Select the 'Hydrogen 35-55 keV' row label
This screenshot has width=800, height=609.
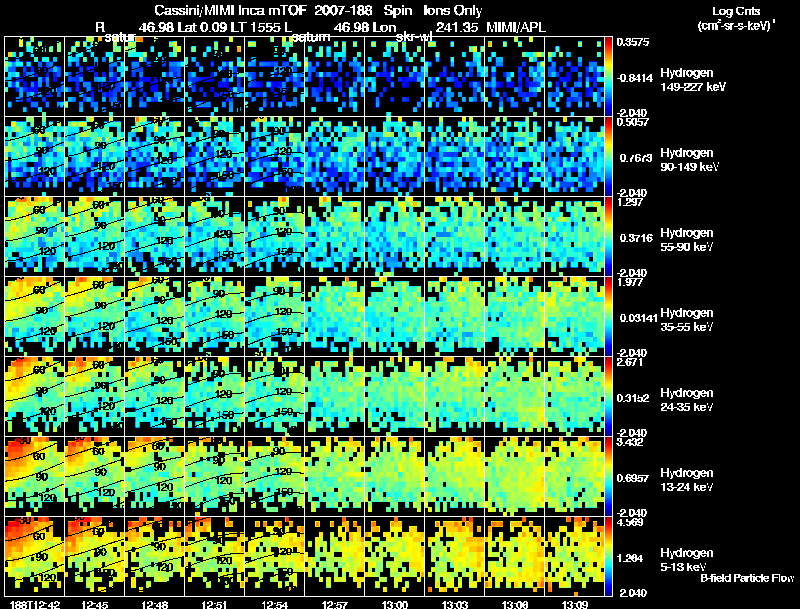pos(687,320)
